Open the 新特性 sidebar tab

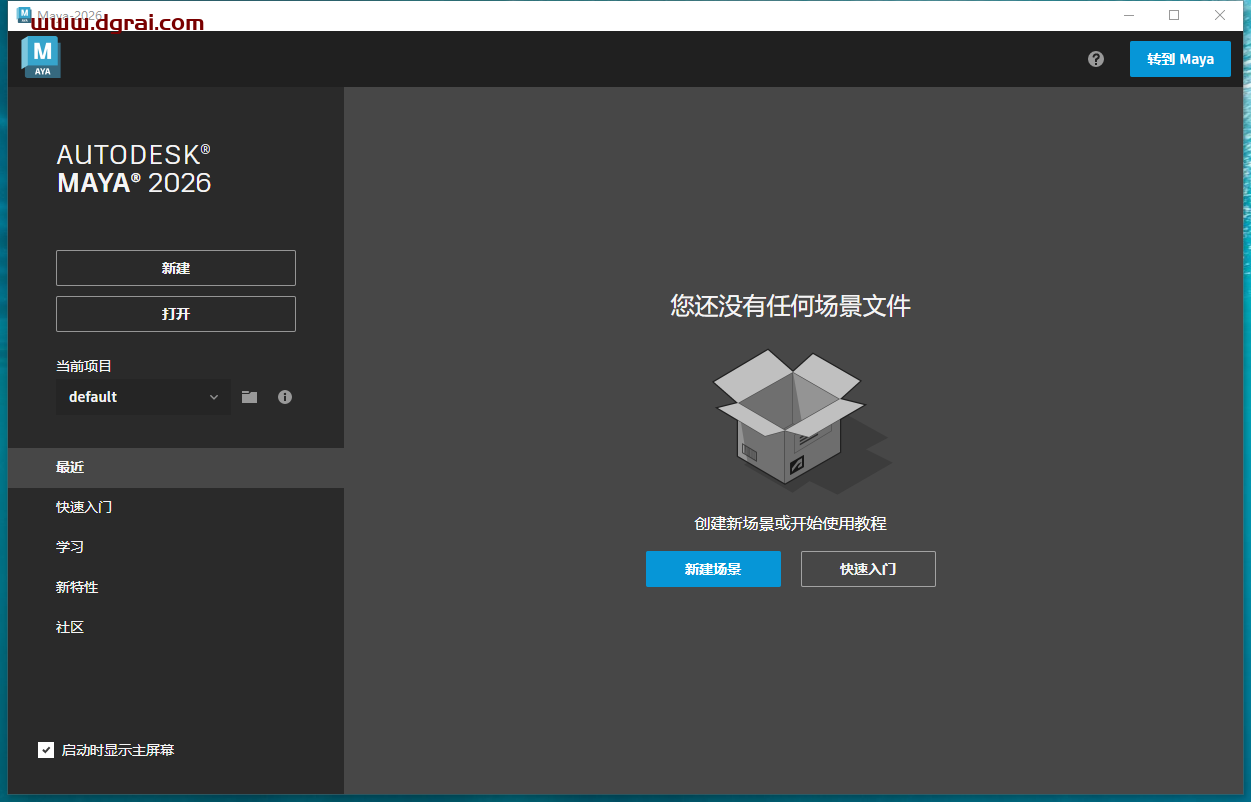tap(176, 588)
